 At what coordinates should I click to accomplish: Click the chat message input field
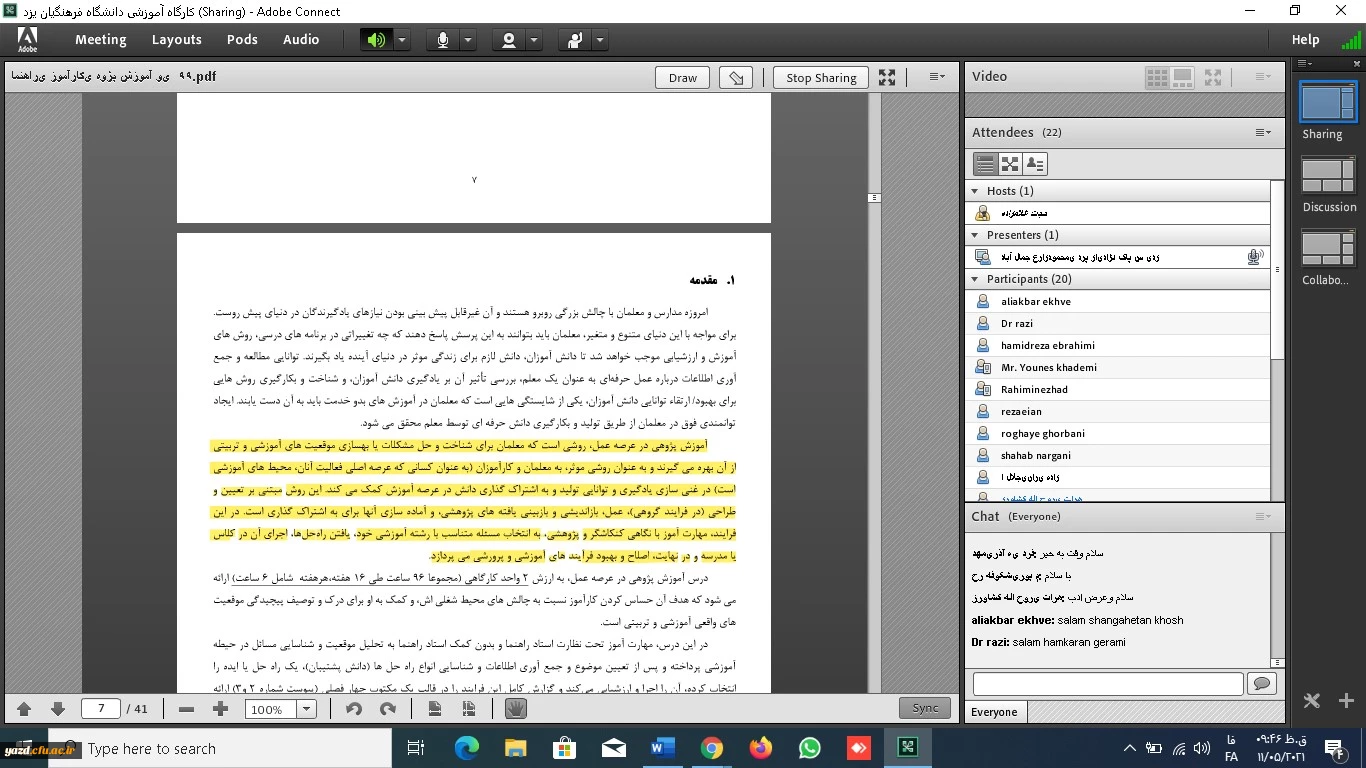pos(1108,684)
